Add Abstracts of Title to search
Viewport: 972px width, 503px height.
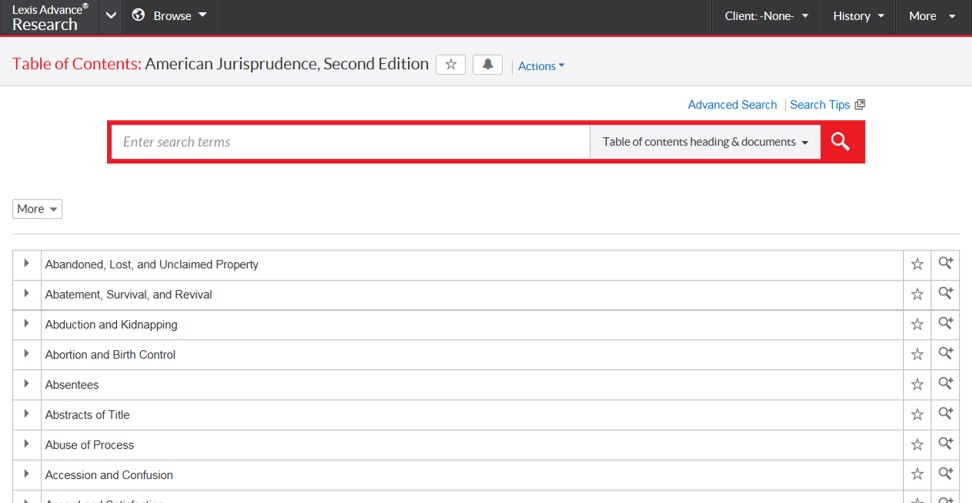pyautogui.click(x=945, y=413)
